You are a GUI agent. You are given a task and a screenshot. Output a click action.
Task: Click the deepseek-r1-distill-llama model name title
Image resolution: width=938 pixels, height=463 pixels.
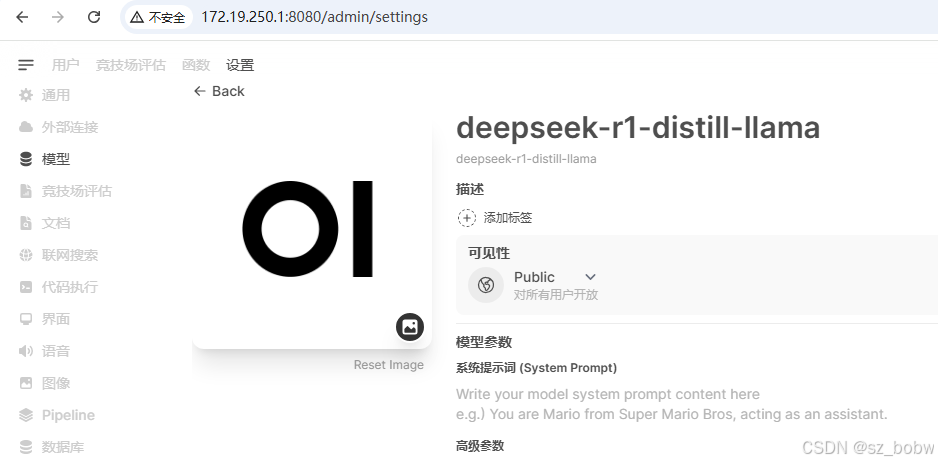(x=638, y=127)
